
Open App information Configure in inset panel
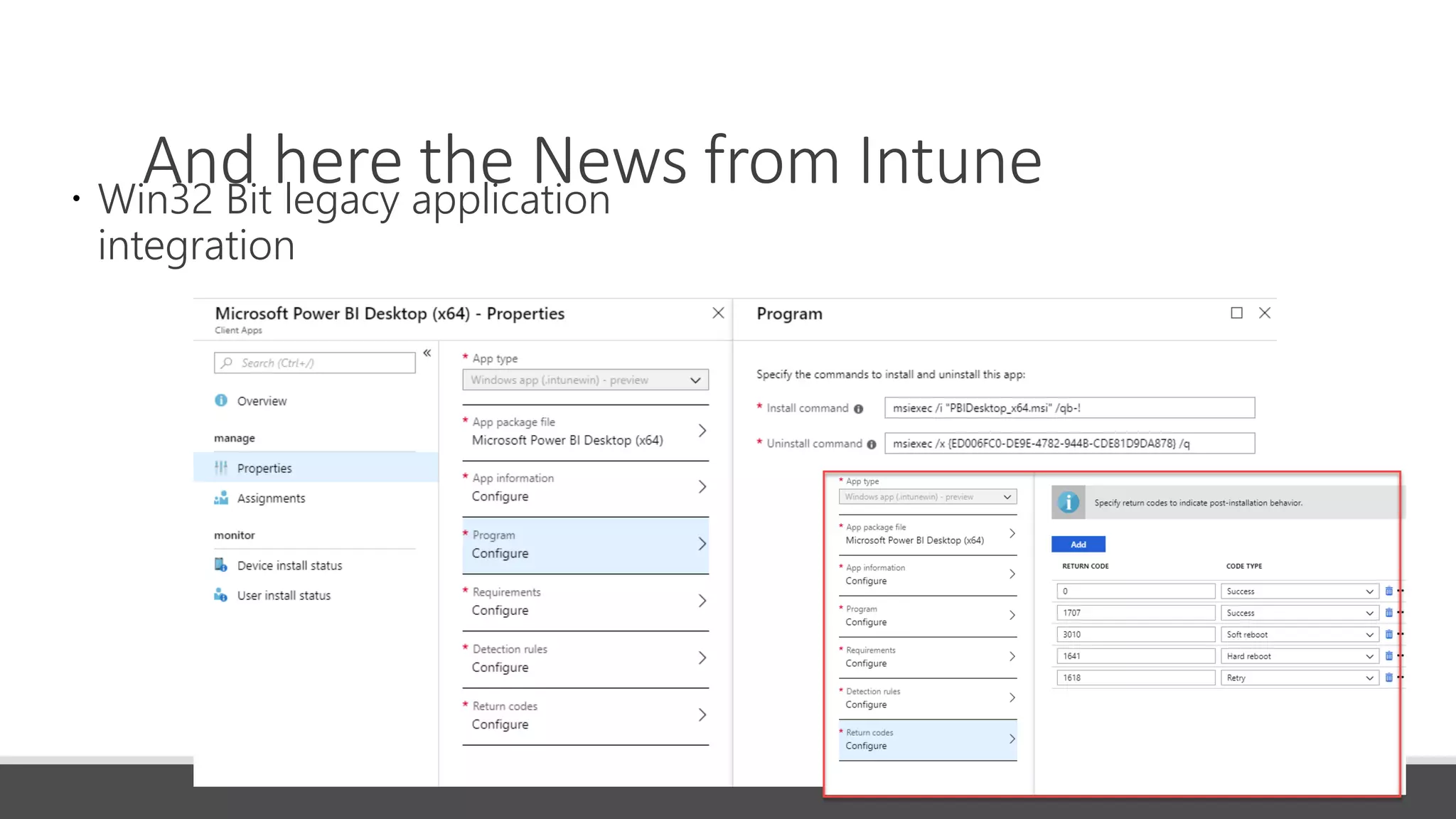(x=928, y=574)
